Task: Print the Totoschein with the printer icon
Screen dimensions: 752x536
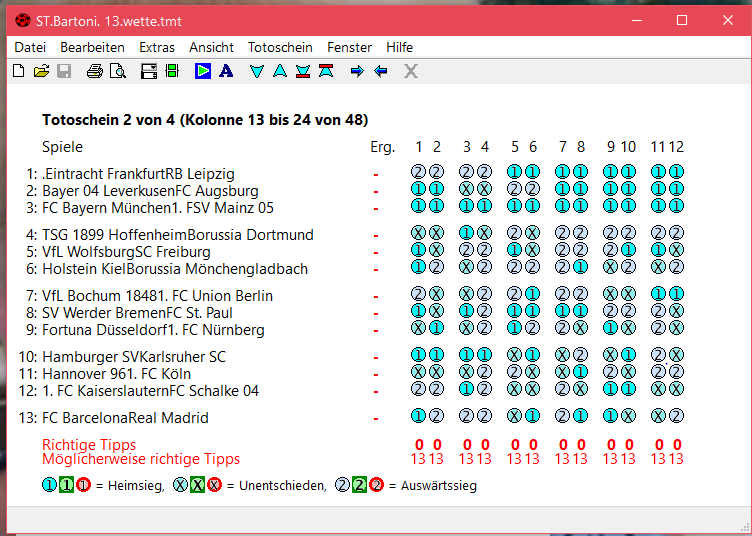Action: 94,71
